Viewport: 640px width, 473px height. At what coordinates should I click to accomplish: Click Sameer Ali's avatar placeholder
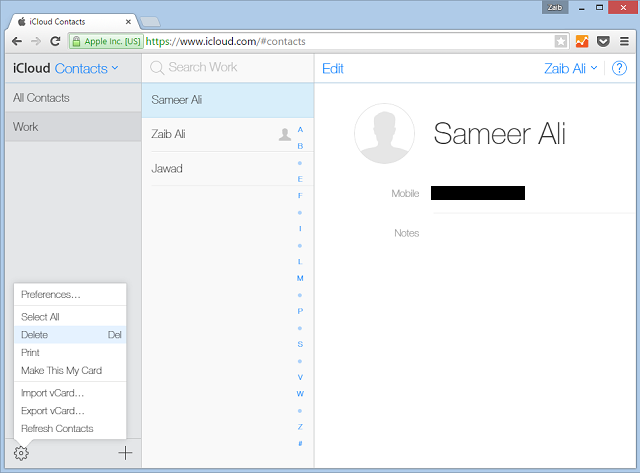coord(384,133)
